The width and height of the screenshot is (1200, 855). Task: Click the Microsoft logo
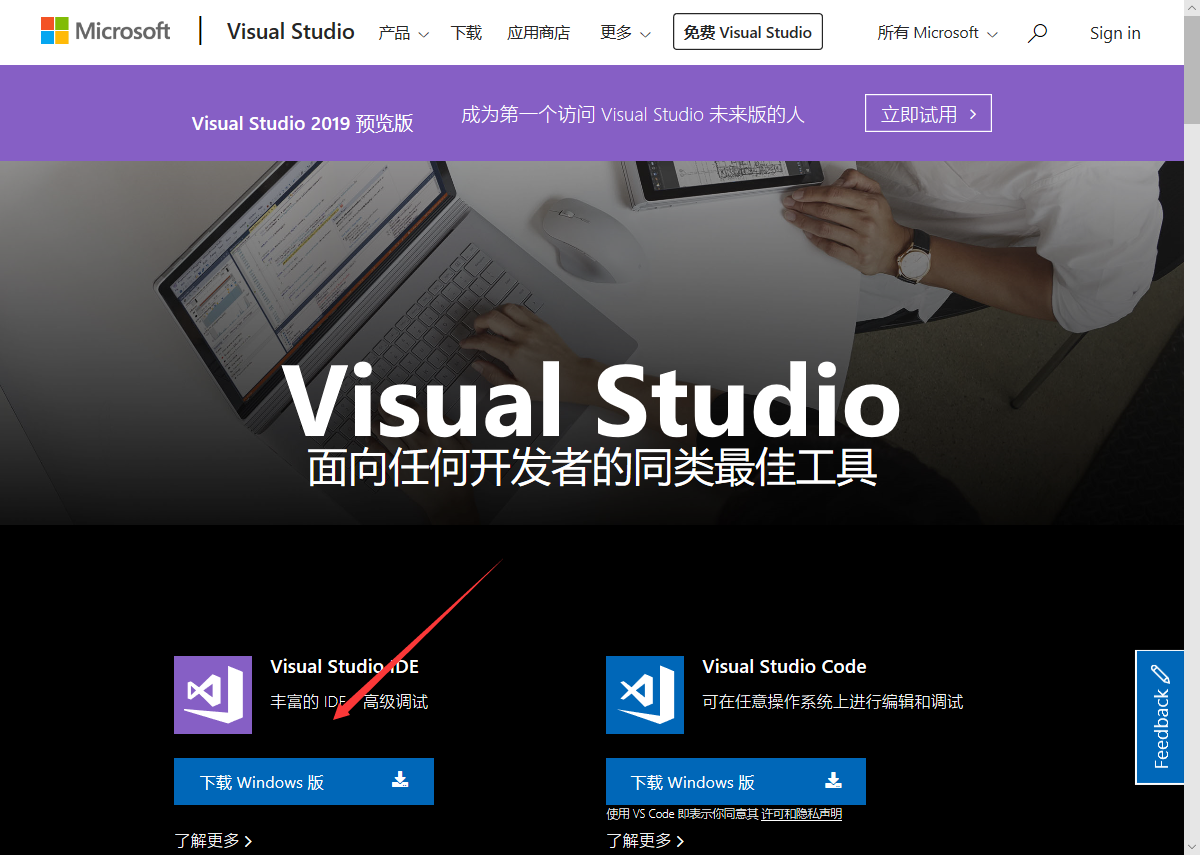tap(105, 31)
